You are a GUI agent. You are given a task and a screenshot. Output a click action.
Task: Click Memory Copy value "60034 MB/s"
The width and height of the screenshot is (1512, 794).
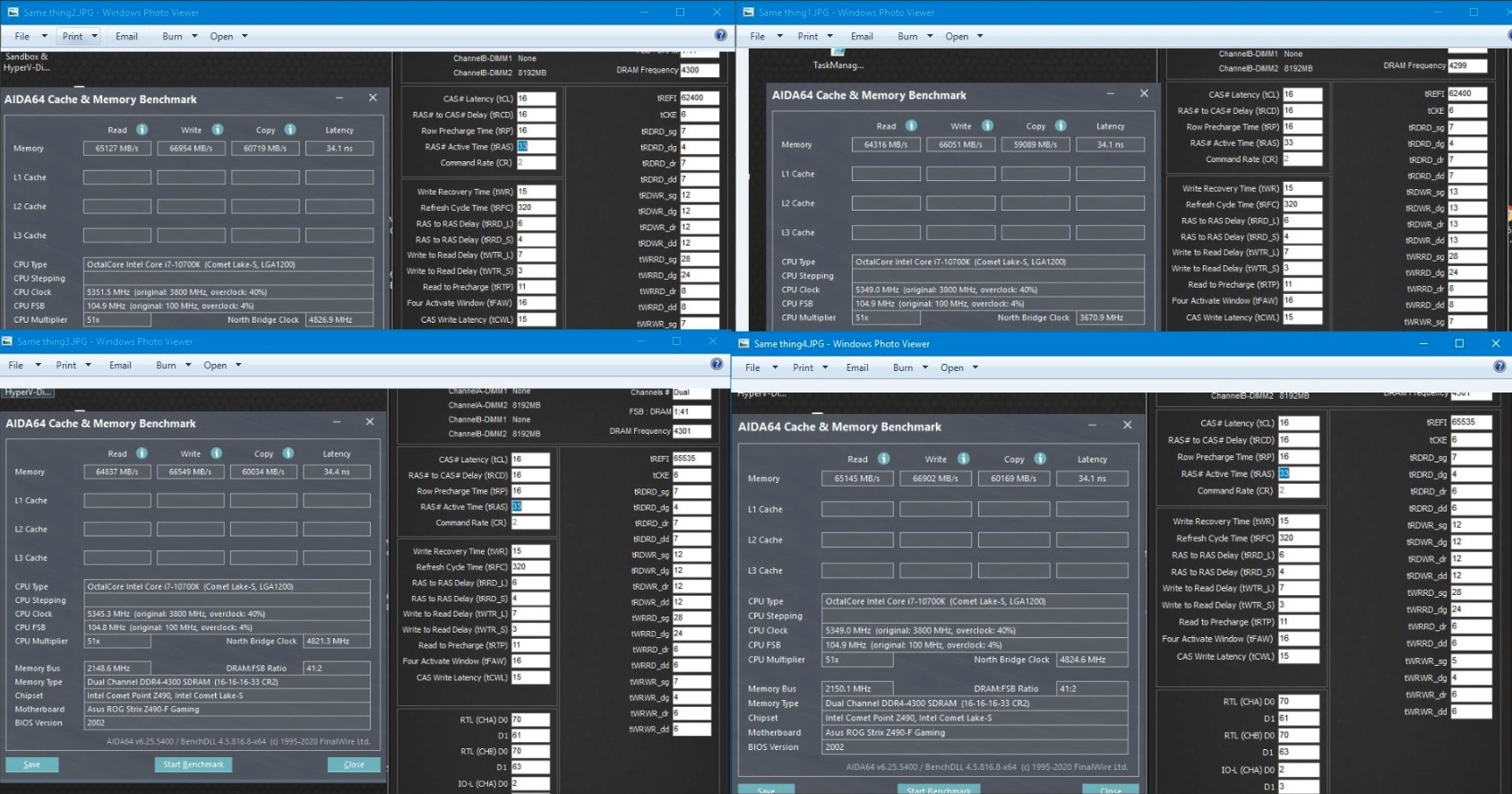[x=263, y=471]
